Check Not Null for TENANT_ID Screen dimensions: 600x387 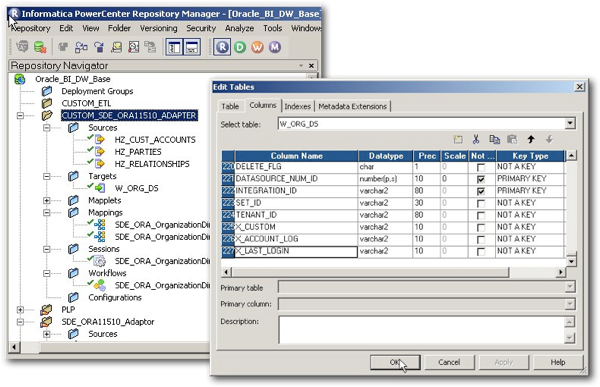pyautogui.click(x=481, y=215)
